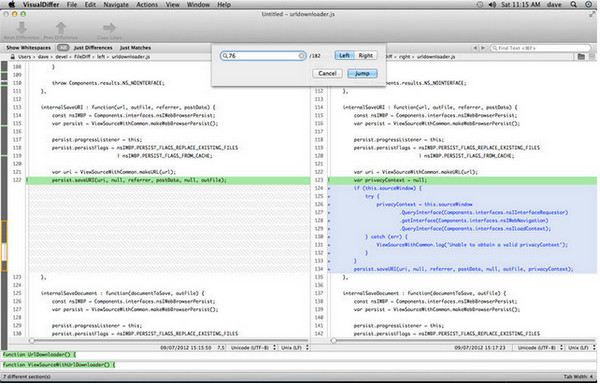Click the Next Difference toolbar arrow
This screenshot has height=384, width=600.
pyautogui.click(x=22, y=28)
